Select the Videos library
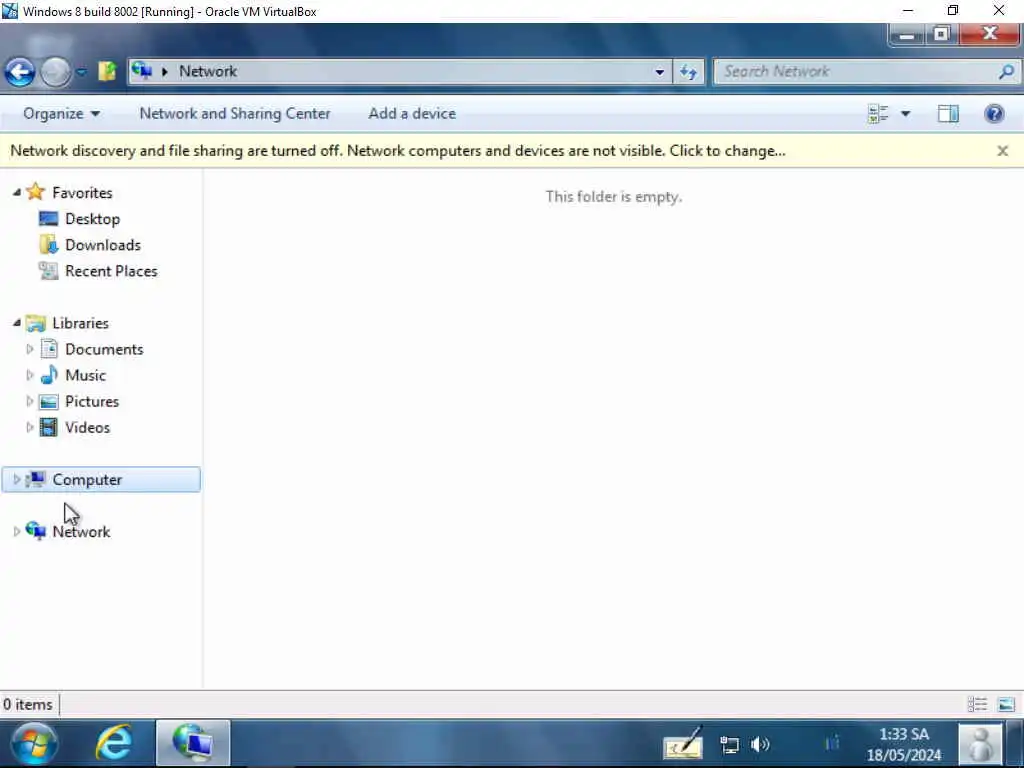The height and width of the screenshot is (768, 1024). click(88, 428)
